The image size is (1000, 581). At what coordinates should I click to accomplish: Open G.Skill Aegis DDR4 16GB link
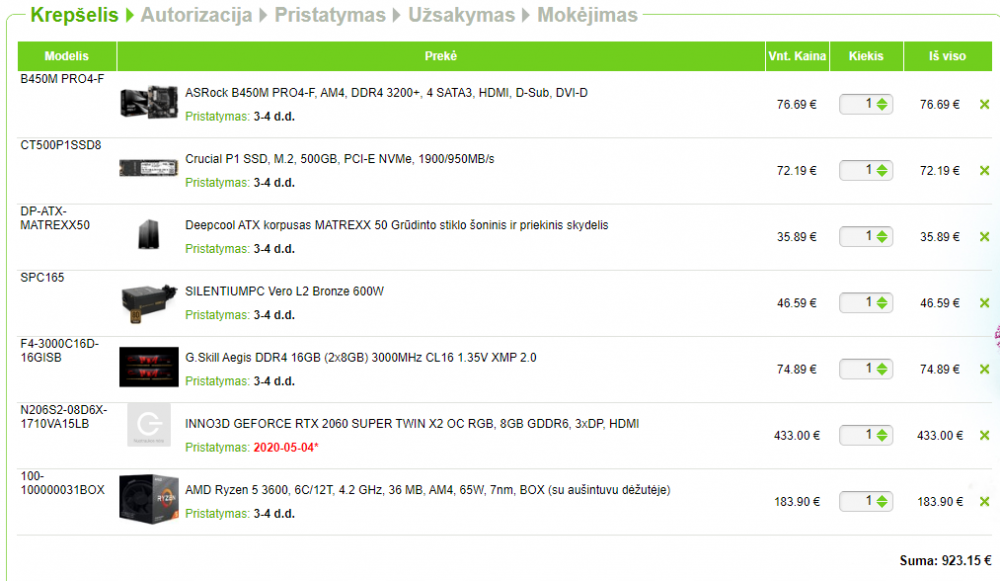click(361, 358)
